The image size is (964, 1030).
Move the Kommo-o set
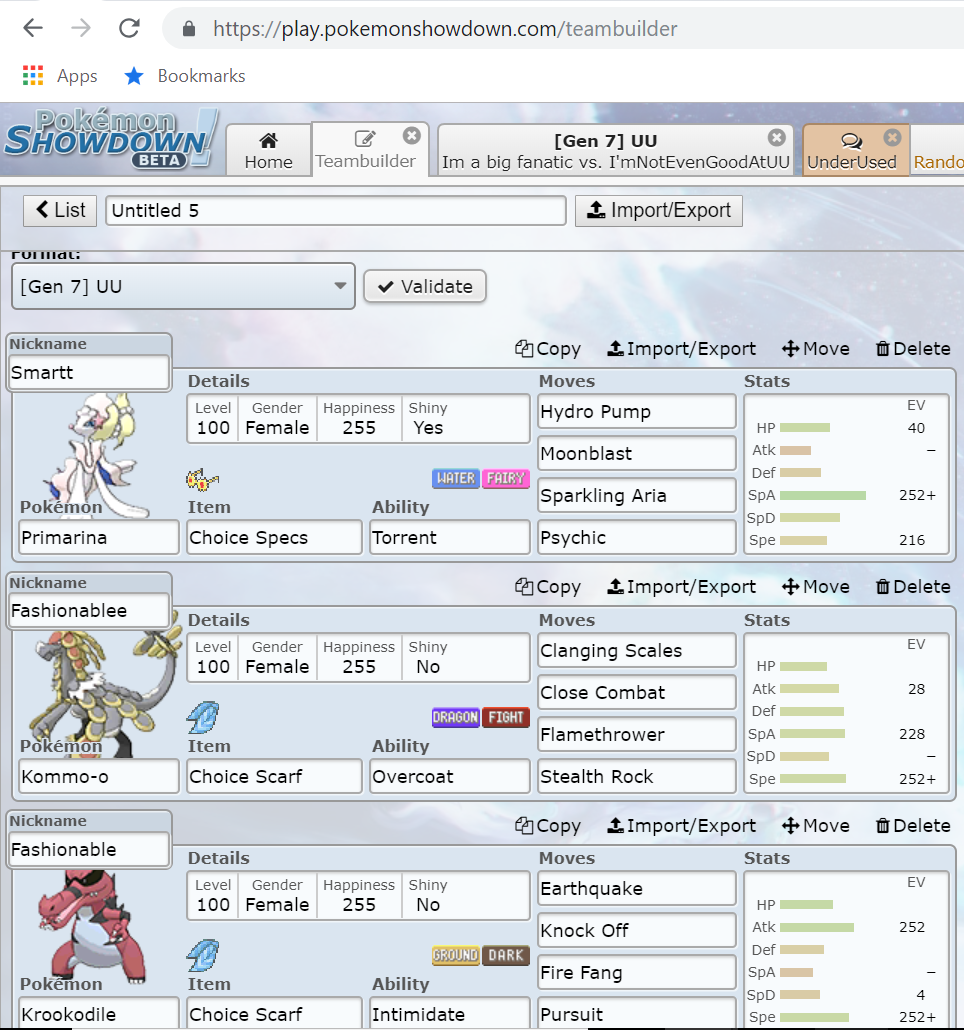(816, 587)
